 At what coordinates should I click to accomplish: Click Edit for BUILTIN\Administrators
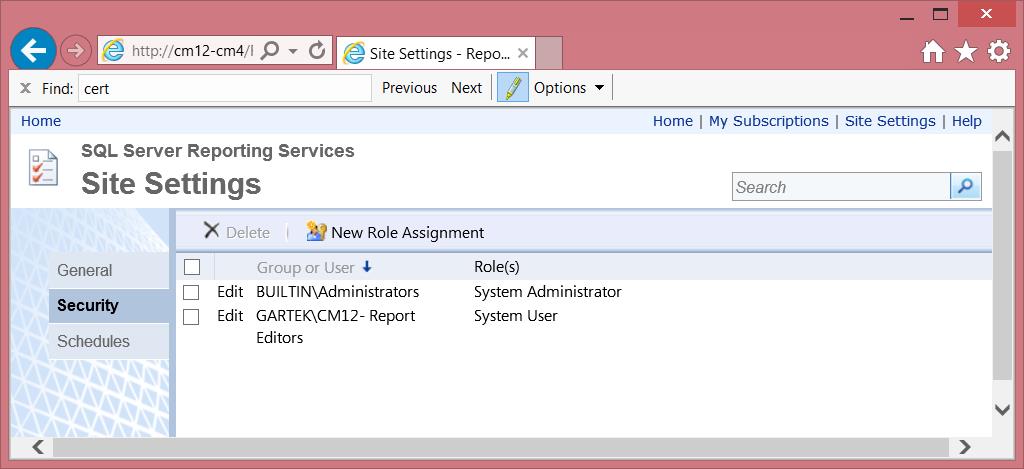coord(230,292)
